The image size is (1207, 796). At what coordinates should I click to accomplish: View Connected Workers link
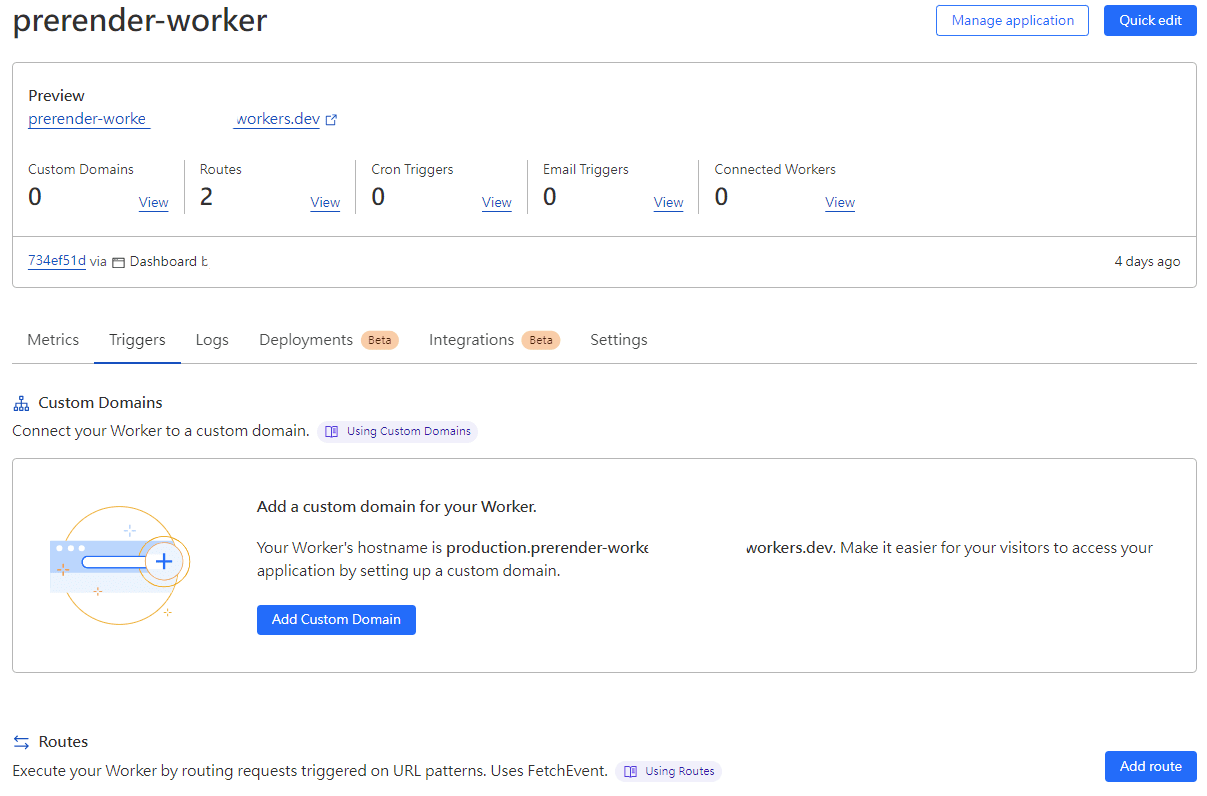840,202
